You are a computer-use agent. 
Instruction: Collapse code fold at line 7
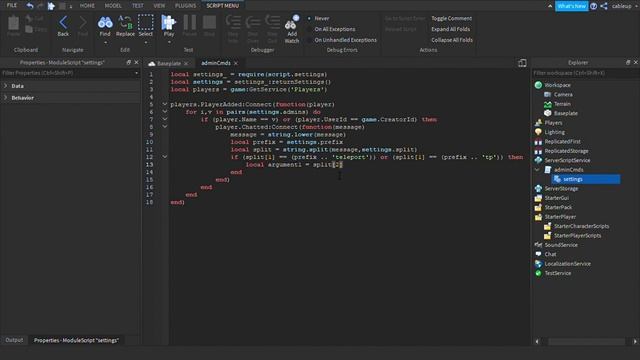point(164,119)
